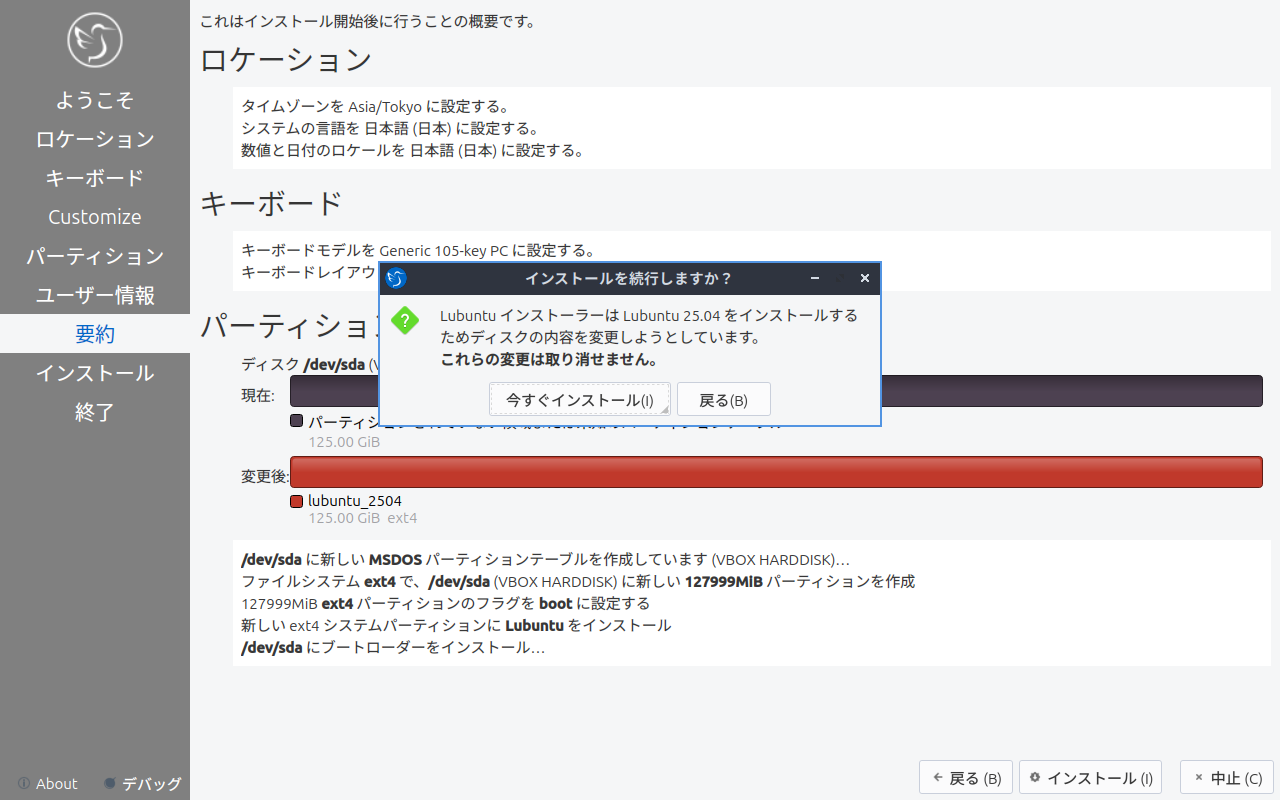Screen dimensions: 1280x800
Task: Click the 変更後: label
Action: 265,476
